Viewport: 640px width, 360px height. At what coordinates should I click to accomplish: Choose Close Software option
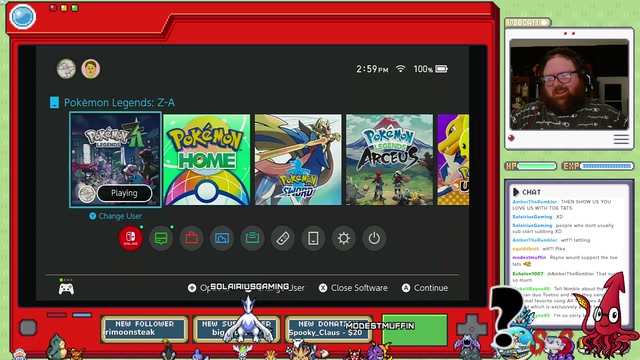(x=353, y=288)
